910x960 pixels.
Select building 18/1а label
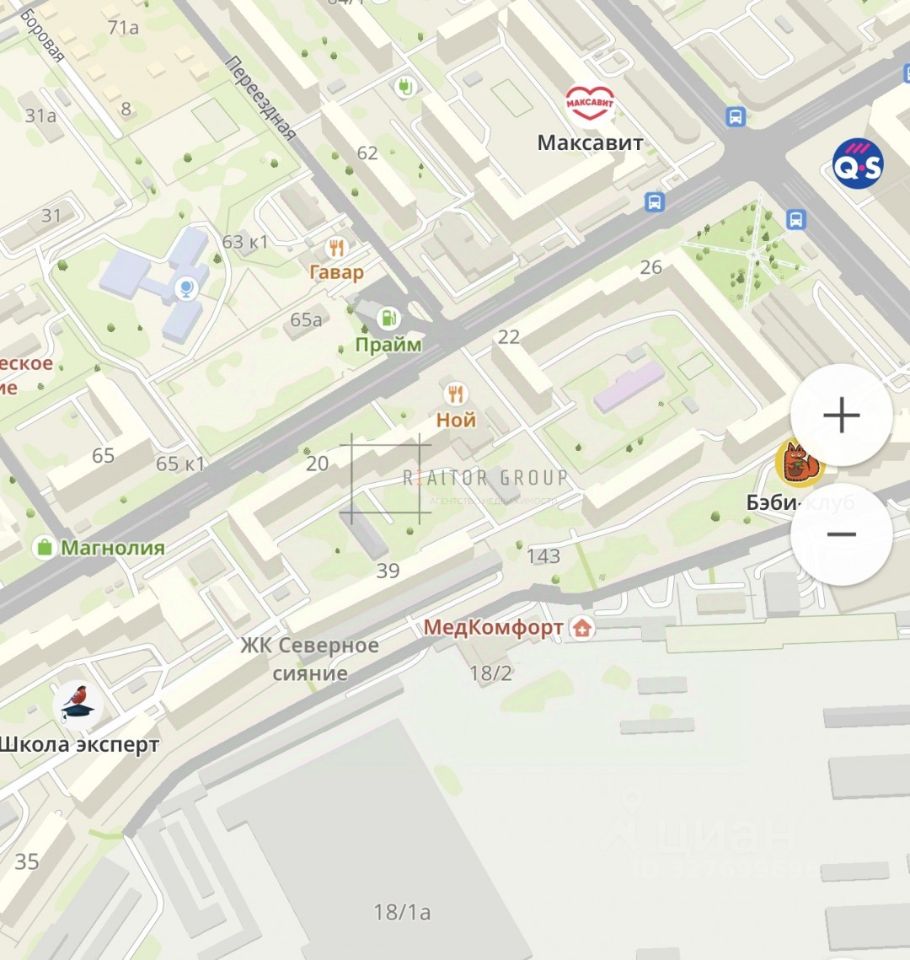click(x=402, y=912)
